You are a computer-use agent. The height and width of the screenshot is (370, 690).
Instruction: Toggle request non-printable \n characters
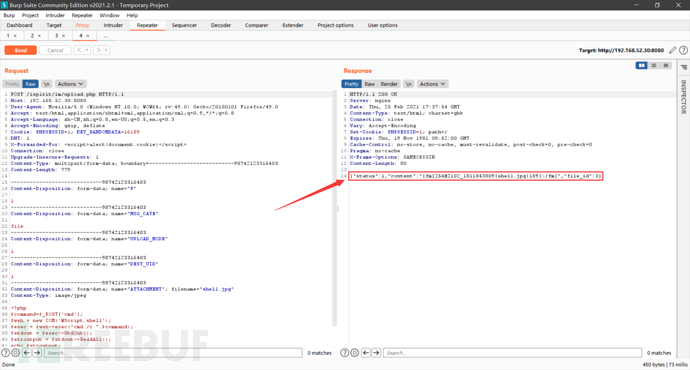pos(47,84)
